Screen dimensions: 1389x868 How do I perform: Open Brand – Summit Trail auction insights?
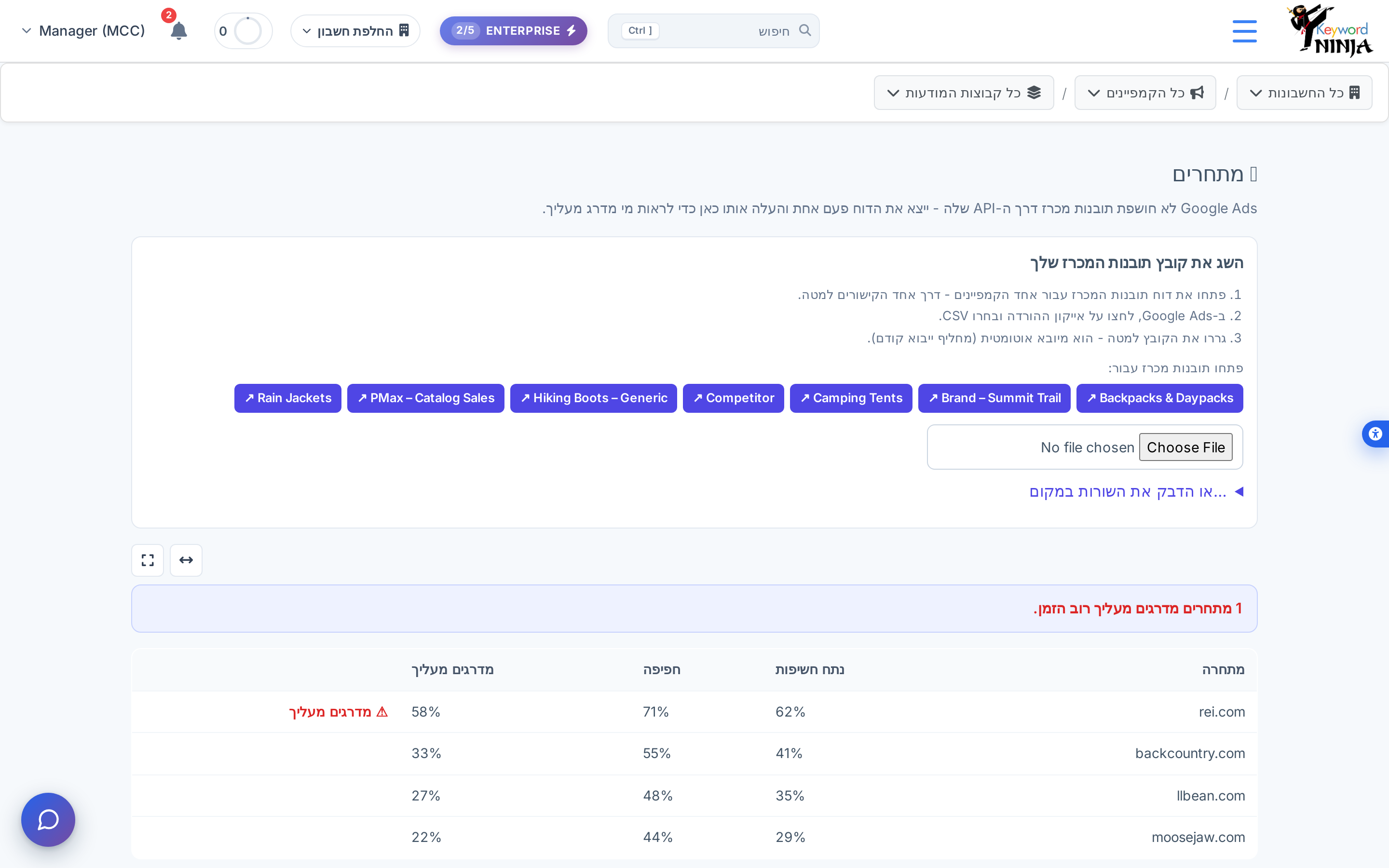click(x=994, y=398)
